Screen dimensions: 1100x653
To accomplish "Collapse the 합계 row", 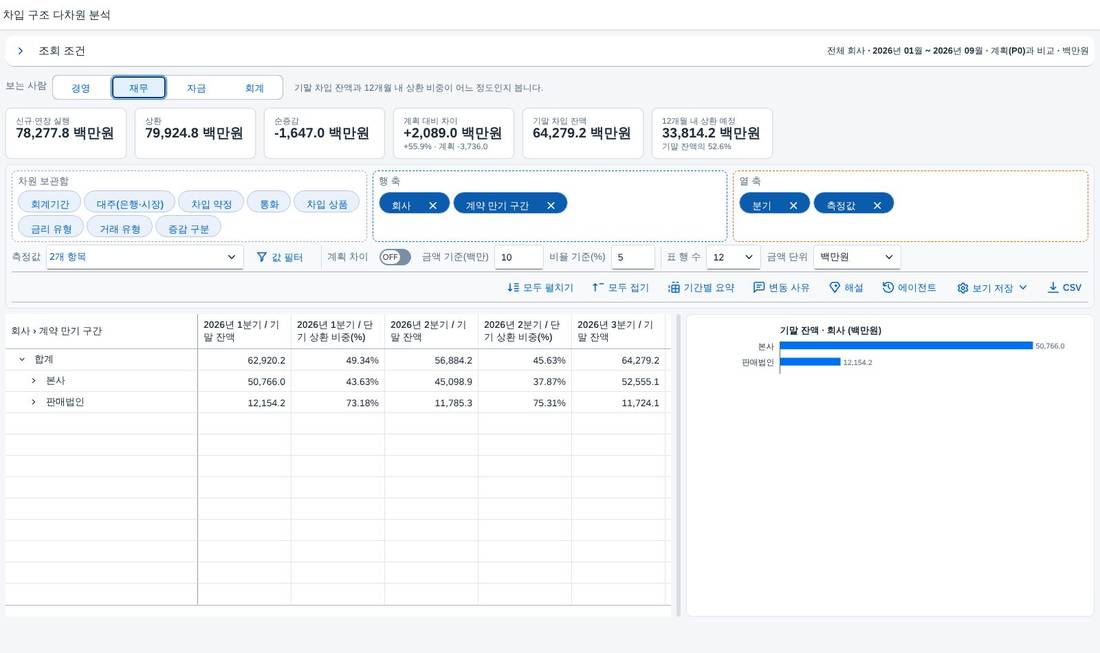I will (22, 359).
